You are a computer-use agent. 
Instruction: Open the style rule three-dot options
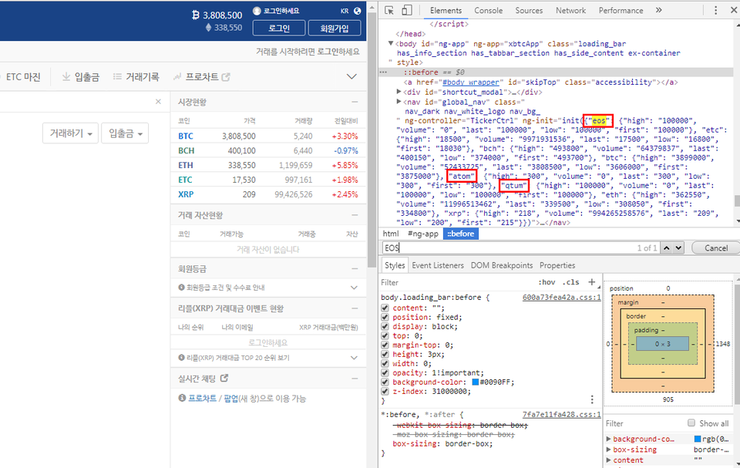592,400
